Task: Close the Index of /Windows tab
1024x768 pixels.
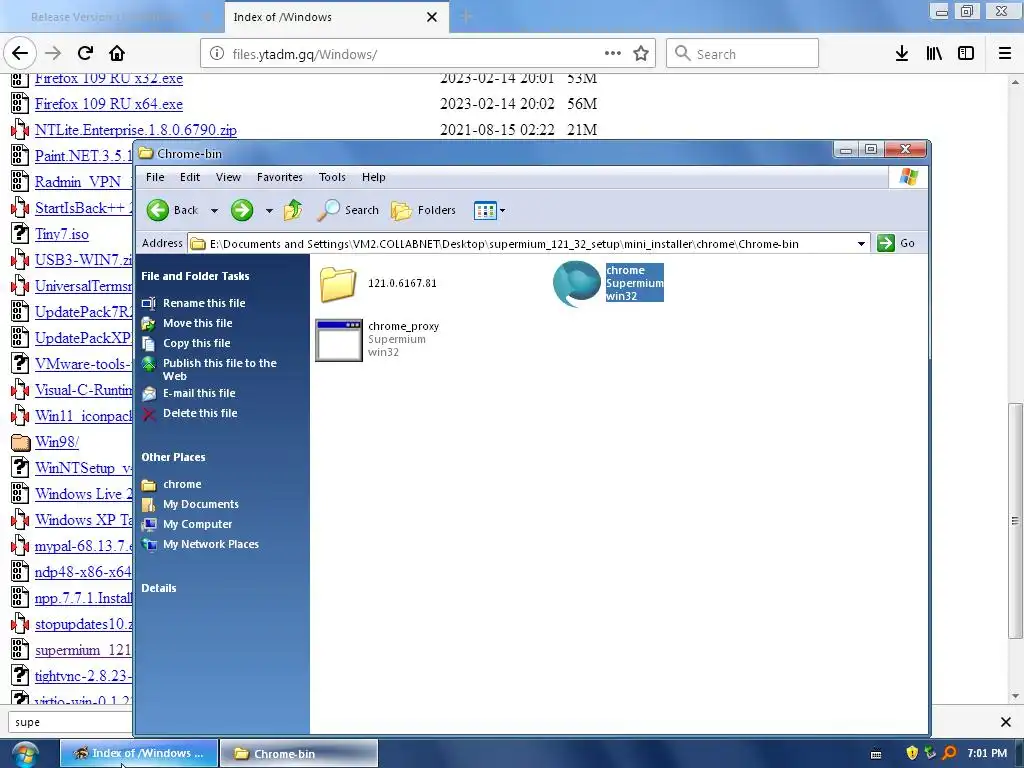Action: point(432,17)
